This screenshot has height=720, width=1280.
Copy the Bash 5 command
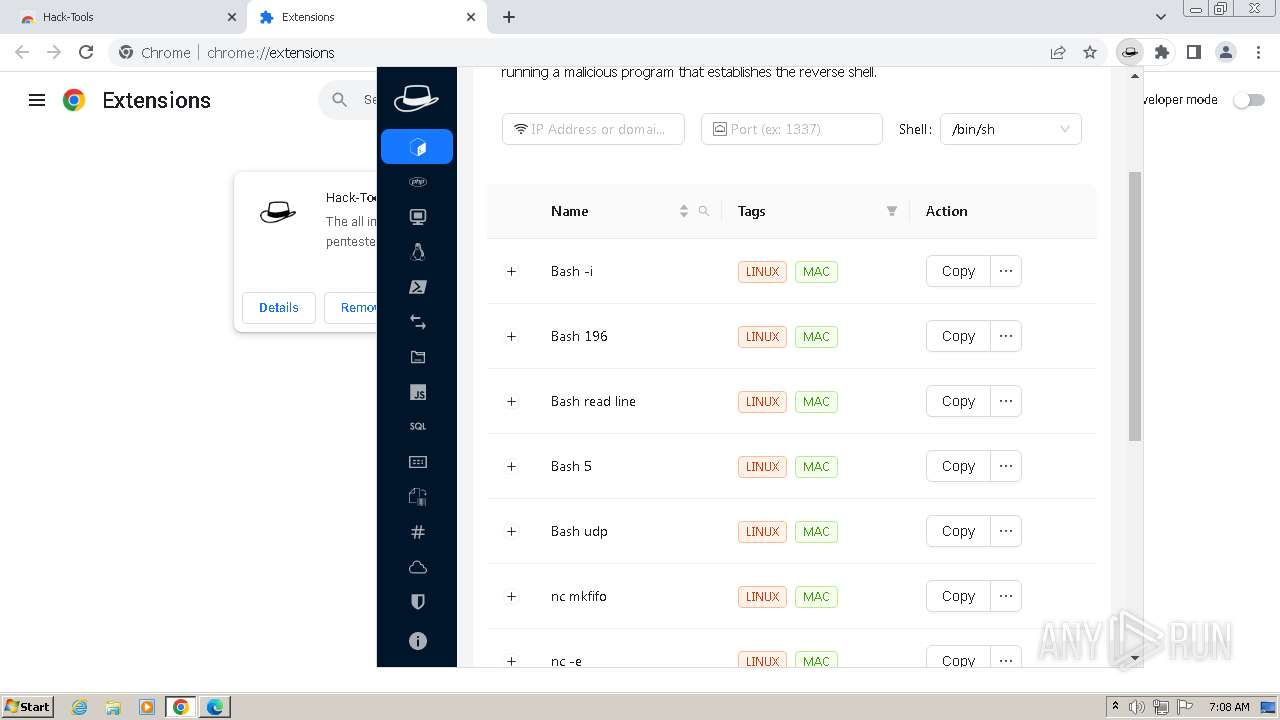click(x=958, y=466)
